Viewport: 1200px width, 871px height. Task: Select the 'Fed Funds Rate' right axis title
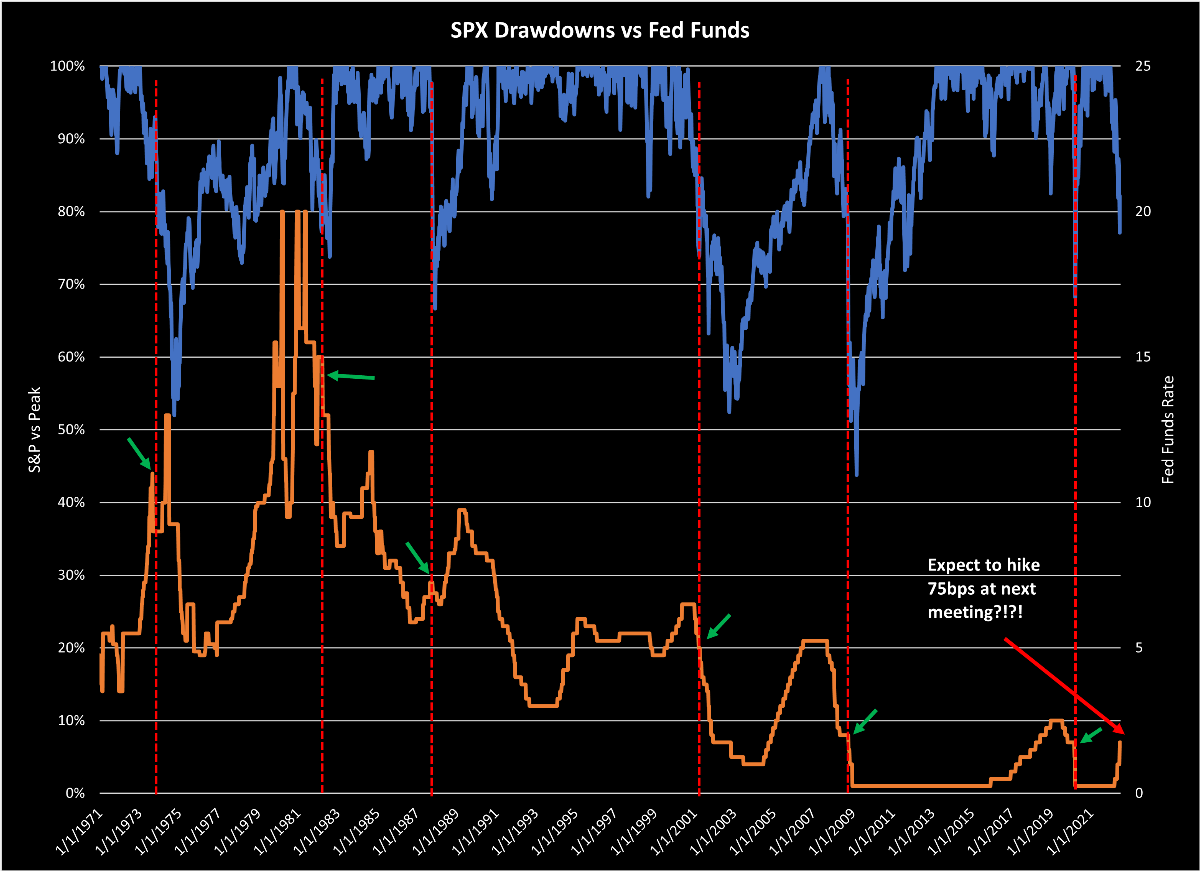[1167, 430]
